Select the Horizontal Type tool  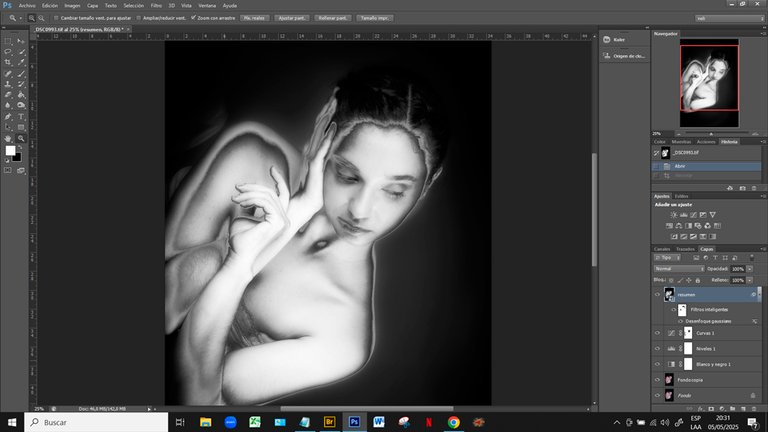click(21, 117)
